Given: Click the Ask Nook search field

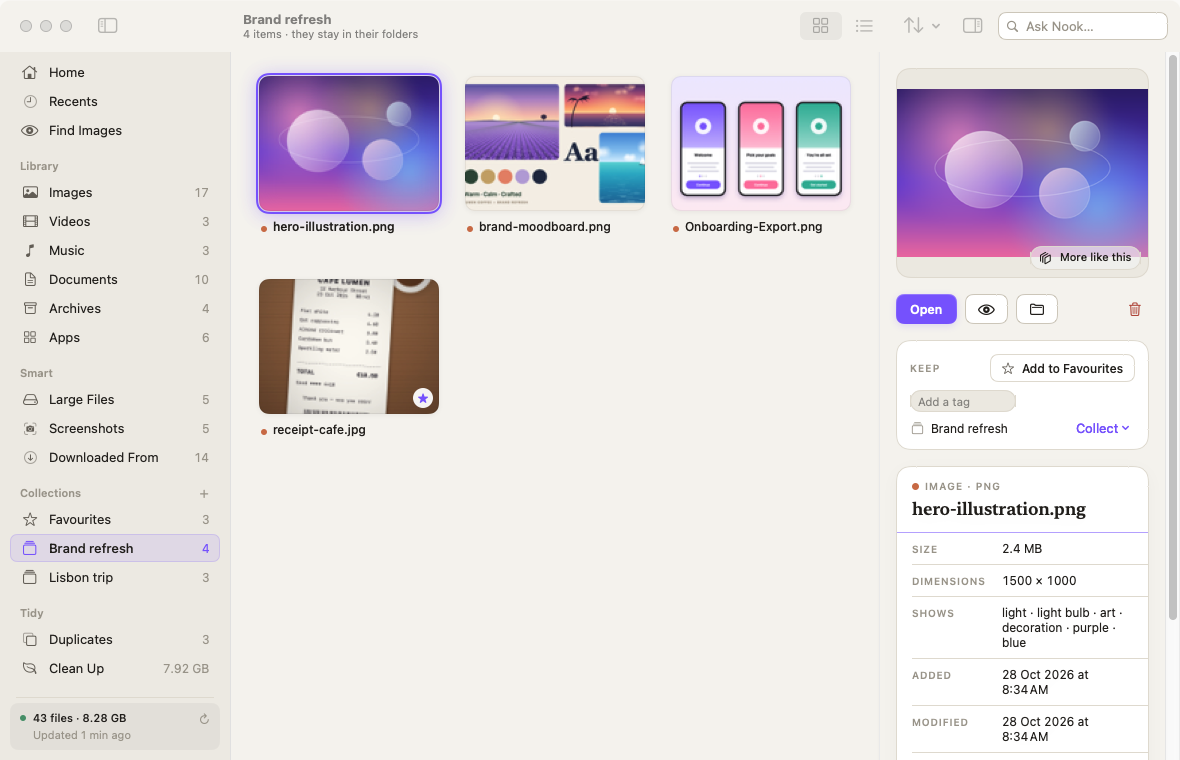Looking at the screenshot, I should point(1082,26).
